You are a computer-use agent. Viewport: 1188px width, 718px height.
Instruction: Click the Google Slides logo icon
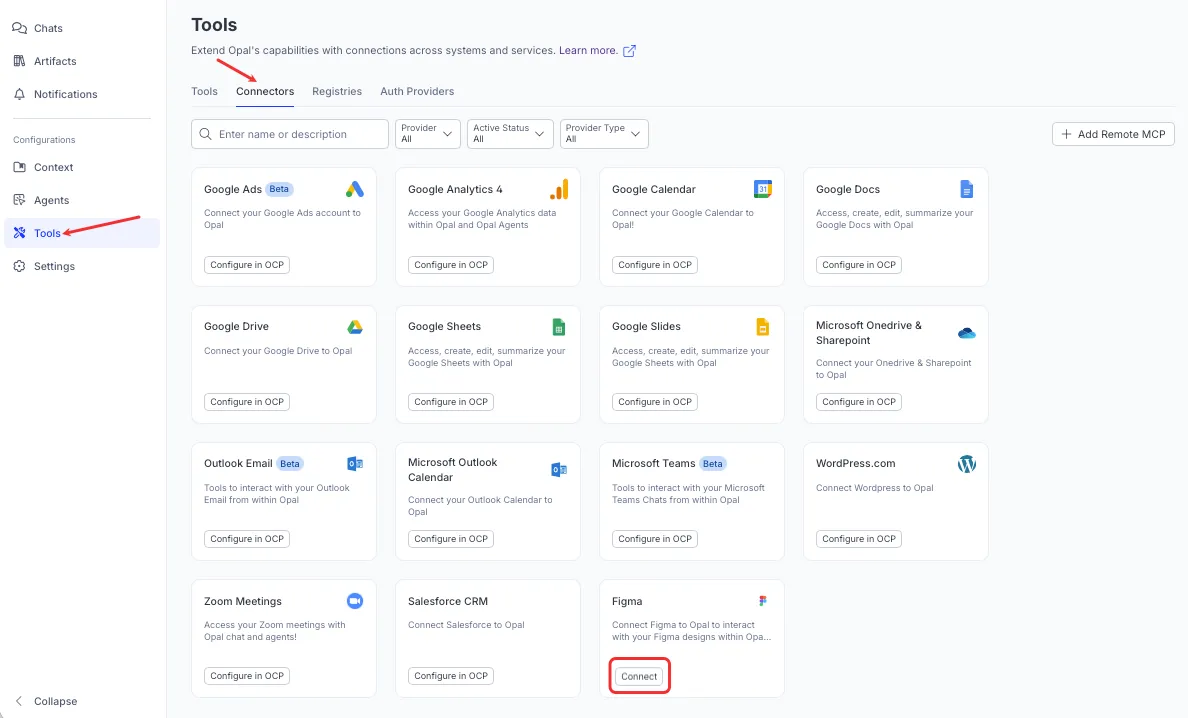point(762,327)
